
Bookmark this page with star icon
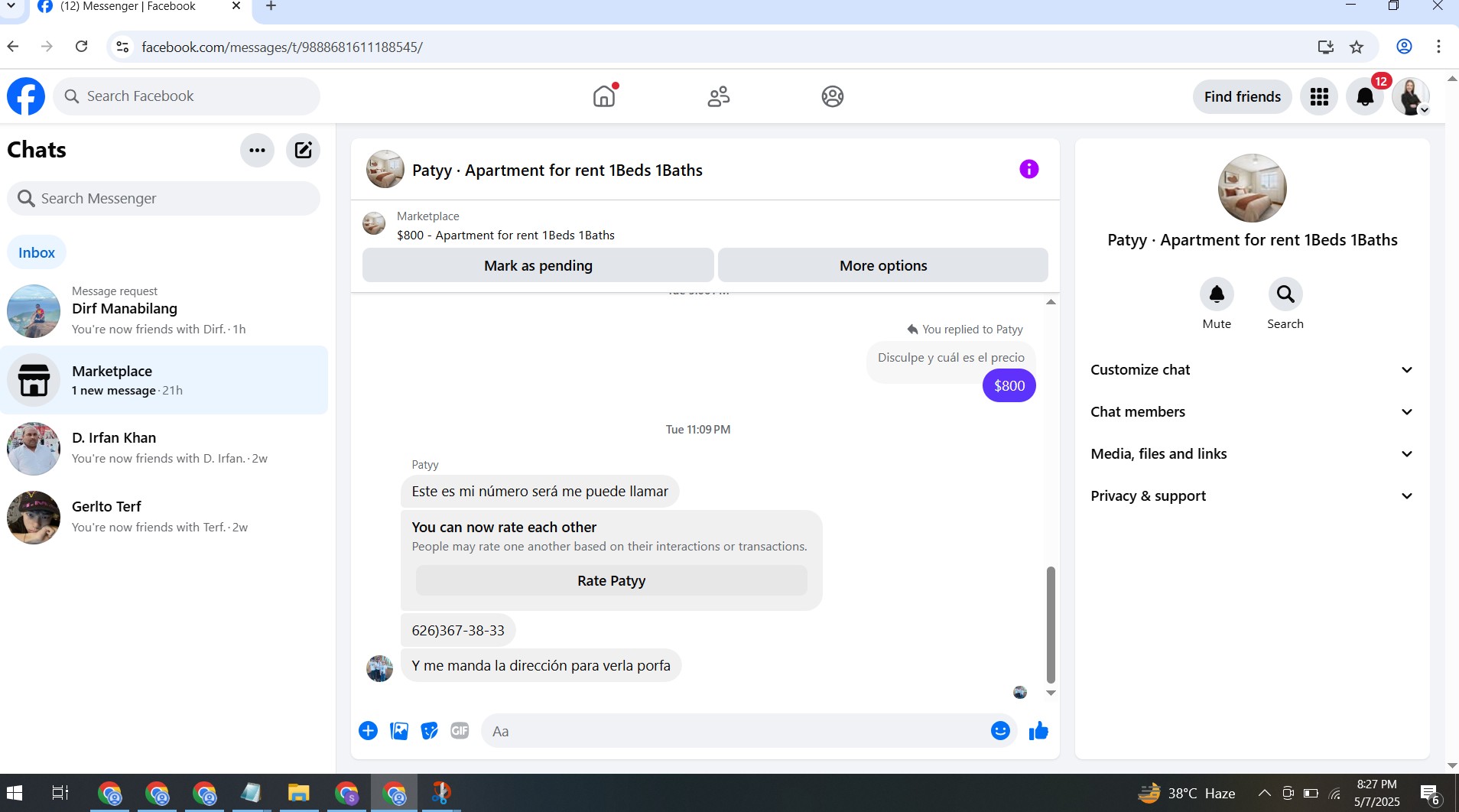1357,47
